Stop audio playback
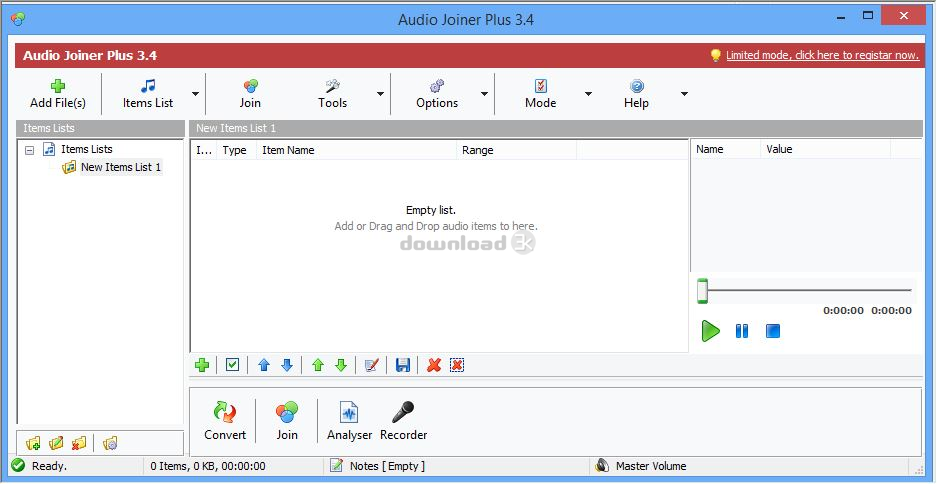 [x=773, y=331]
